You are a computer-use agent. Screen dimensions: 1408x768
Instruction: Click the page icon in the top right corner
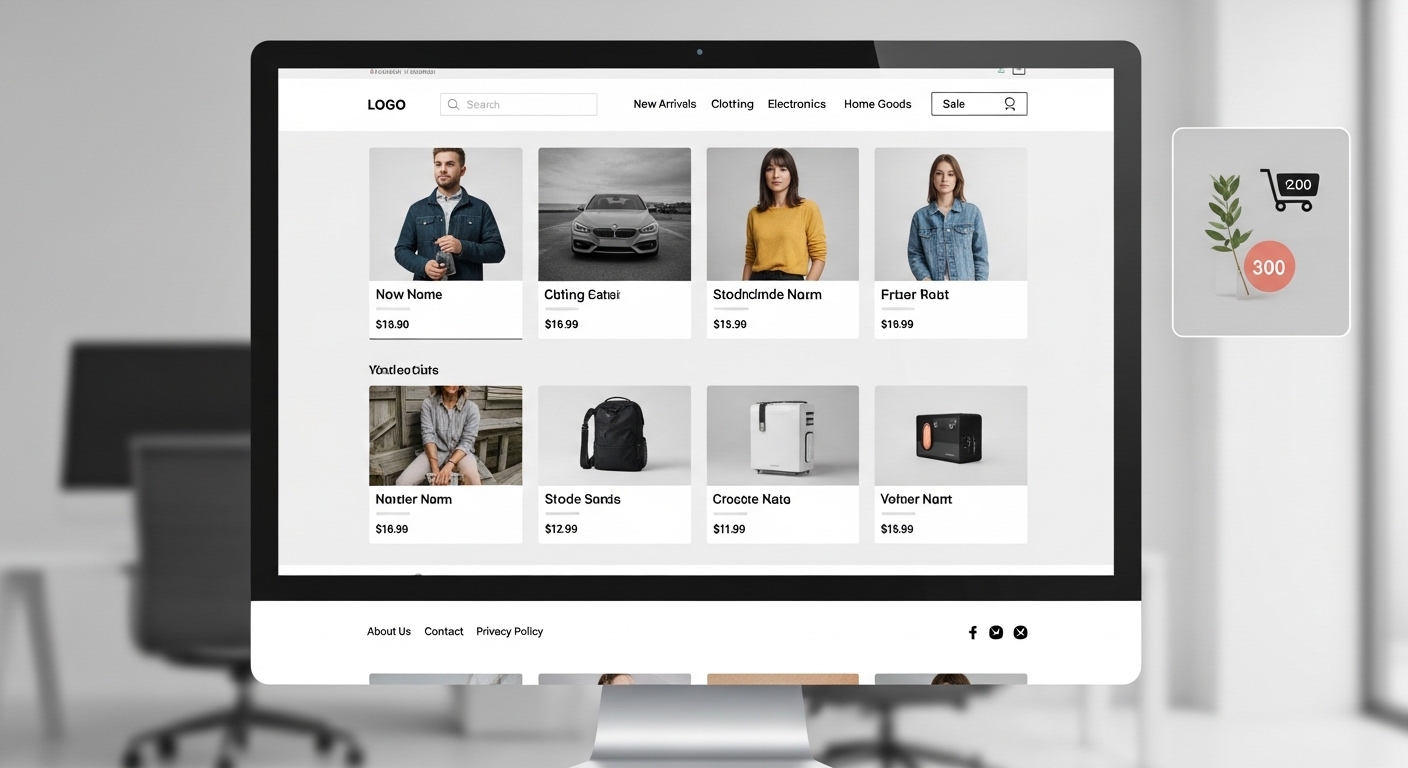click(x=1019, y=70)
